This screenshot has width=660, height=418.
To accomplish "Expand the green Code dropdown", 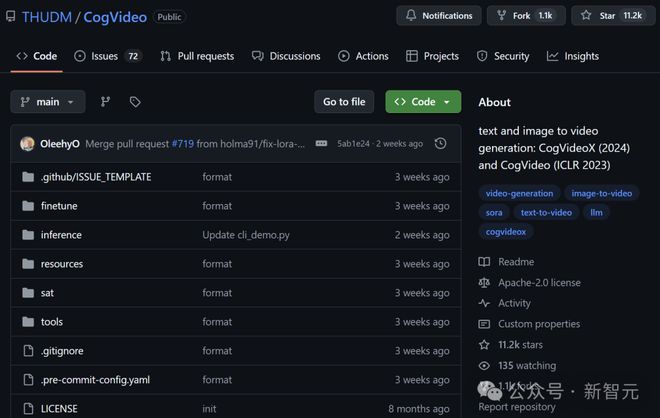I will pyautogui.click(x=423, y=102).
